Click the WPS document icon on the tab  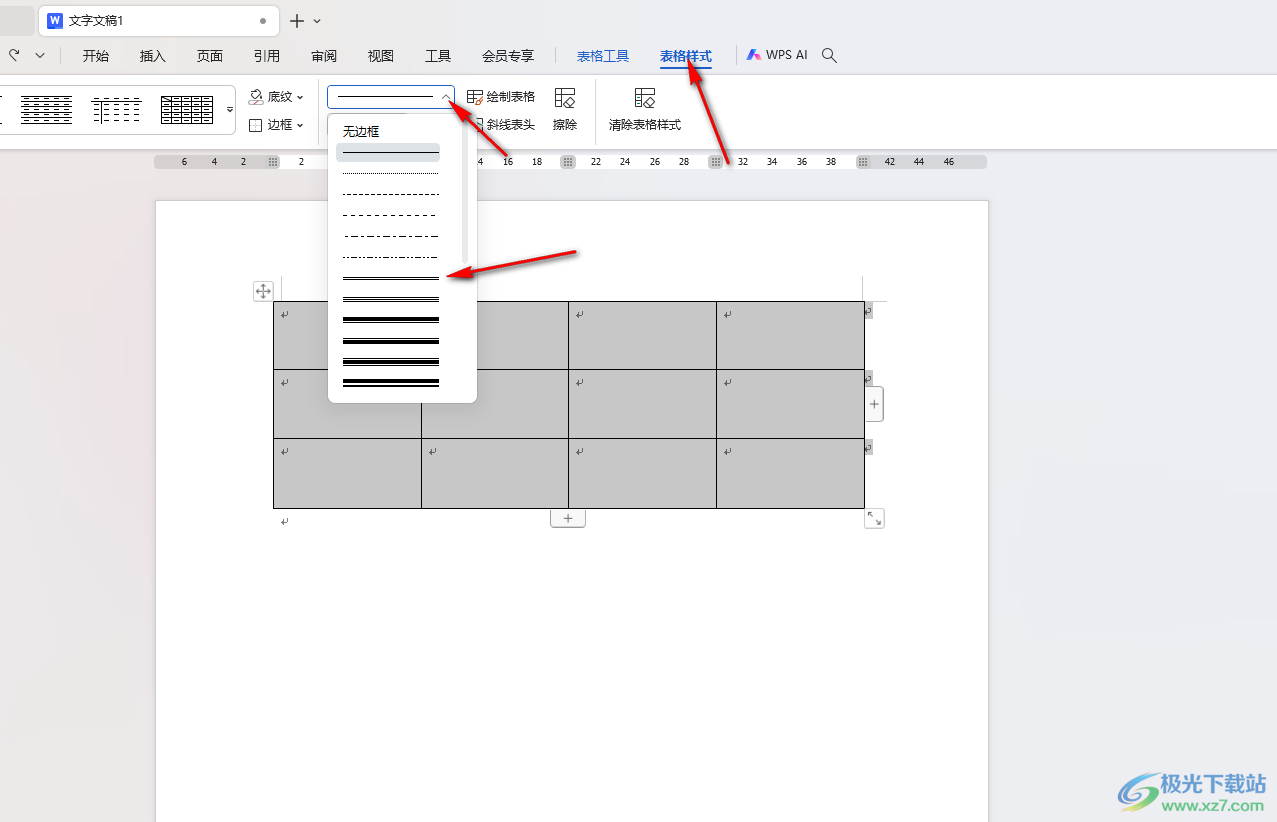(x=55, y=20)
